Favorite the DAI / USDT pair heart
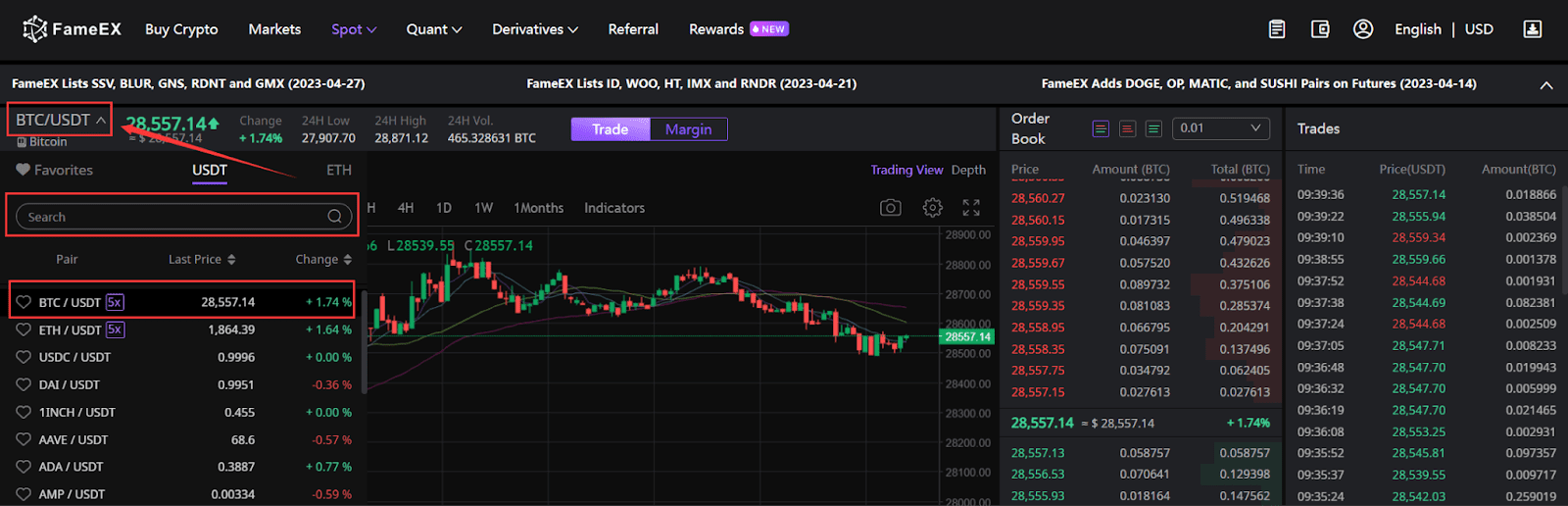The height and width of the screenshot is (506, 1568). click(x=24, y=384)
